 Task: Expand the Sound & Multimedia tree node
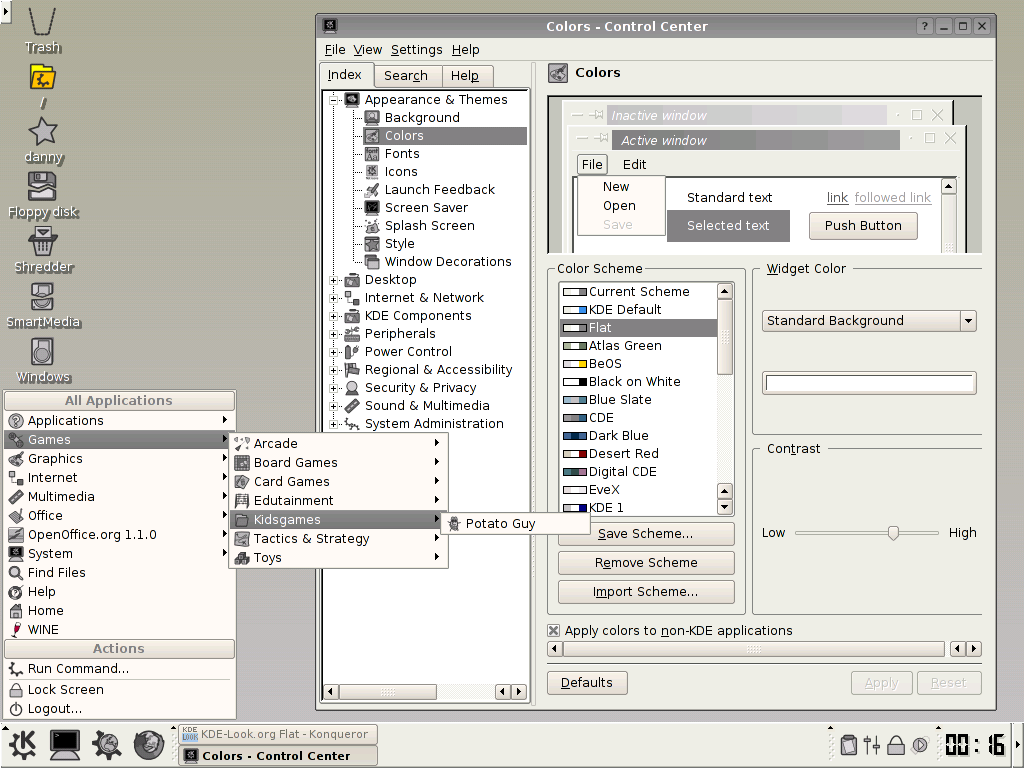334,406
